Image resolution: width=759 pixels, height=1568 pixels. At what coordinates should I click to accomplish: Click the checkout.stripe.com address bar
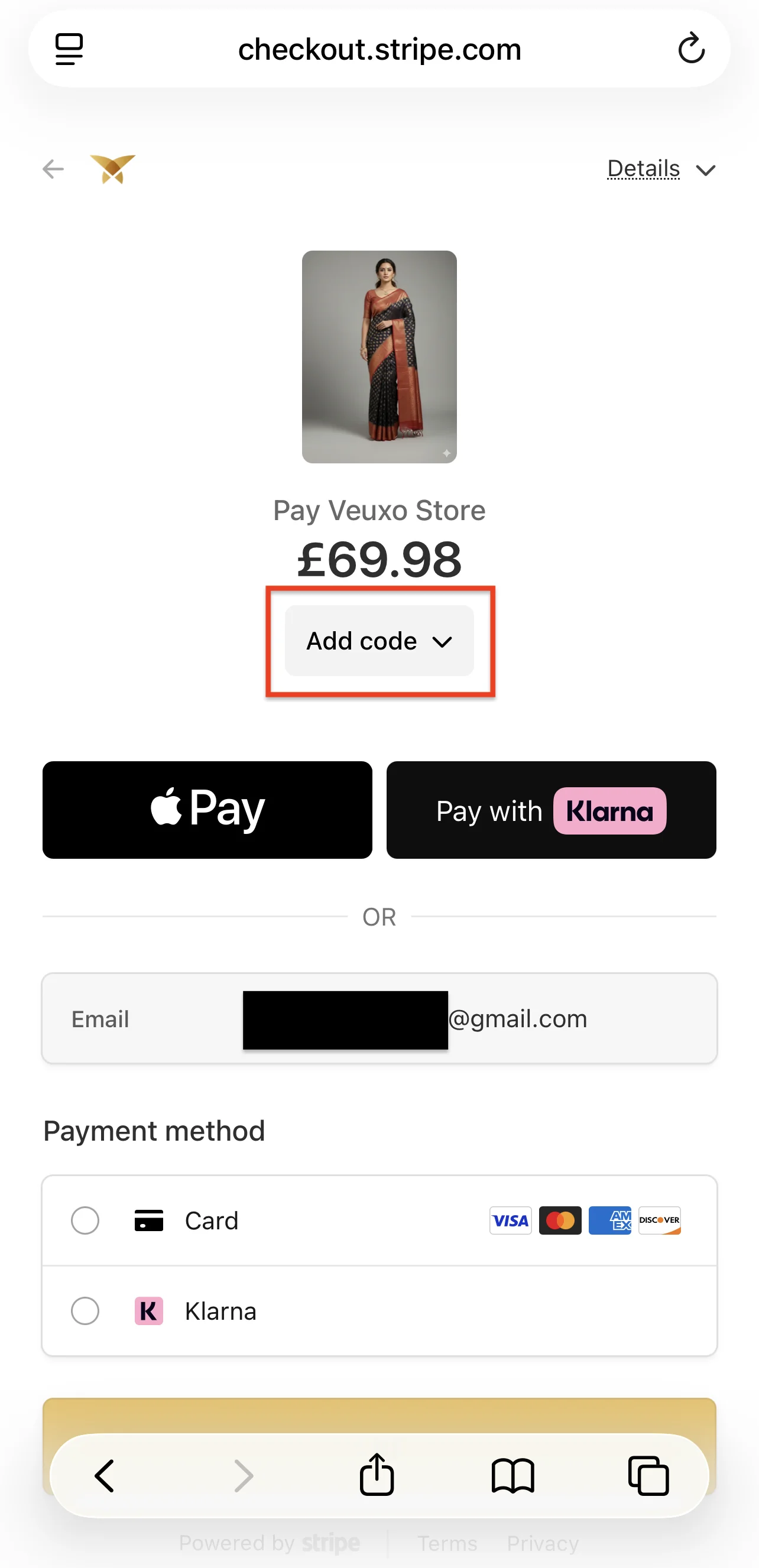379,48
